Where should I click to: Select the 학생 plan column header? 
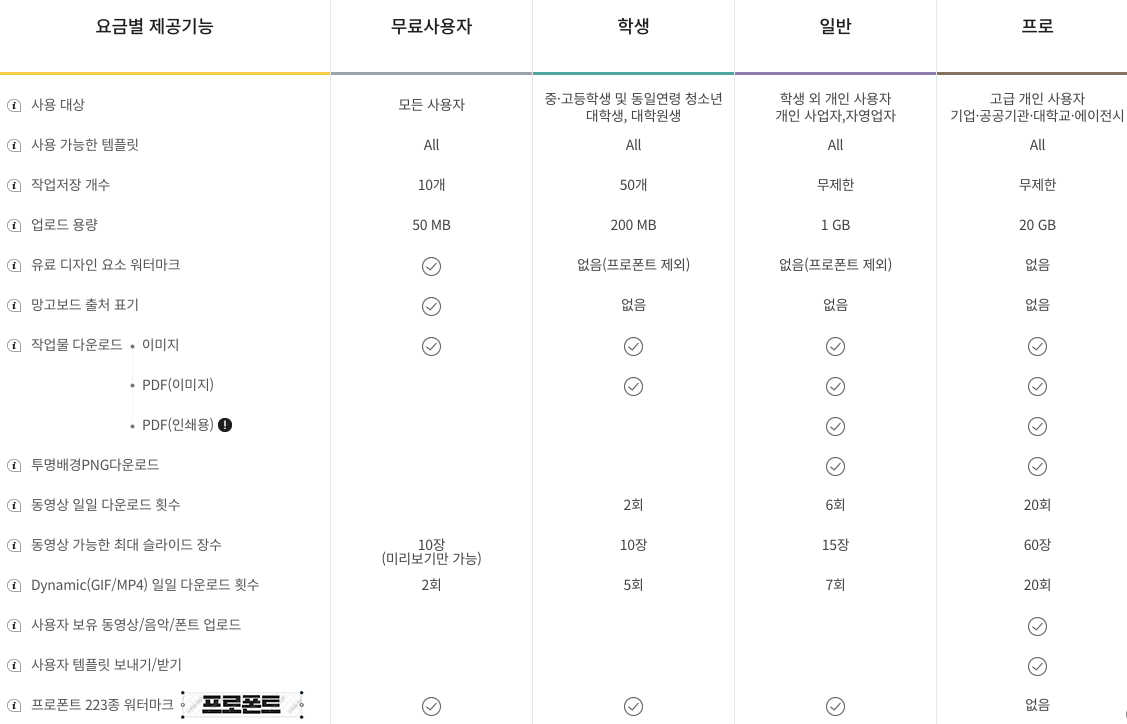(x=633, y=27)
